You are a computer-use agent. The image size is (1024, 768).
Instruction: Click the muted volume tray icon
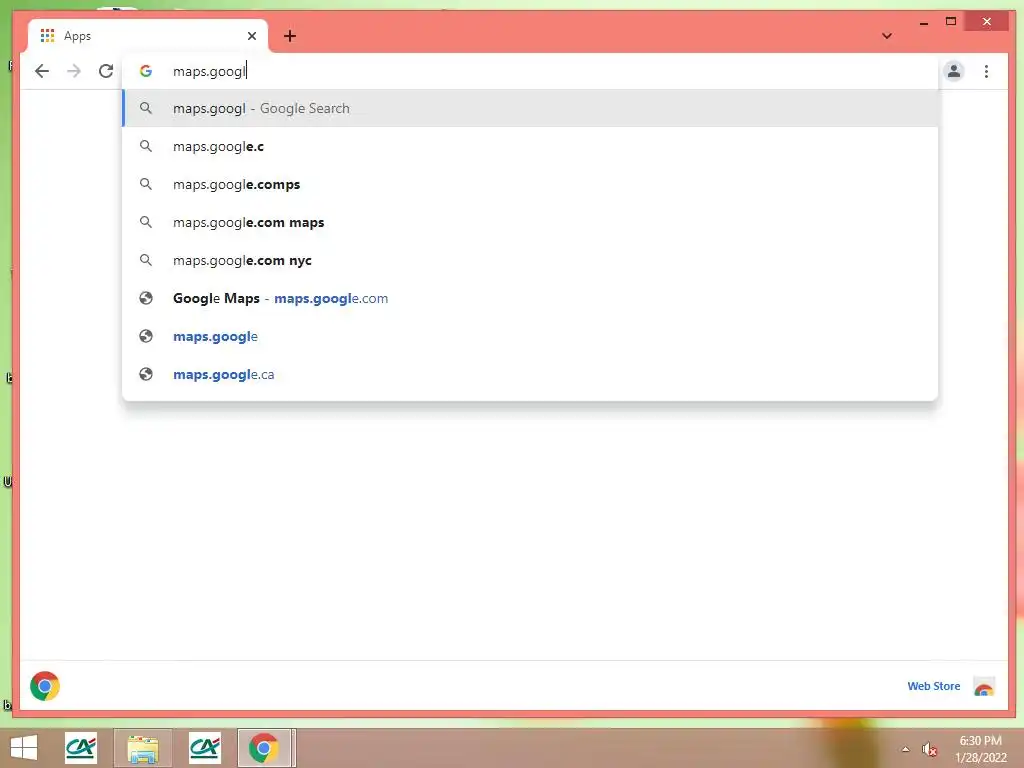coord(929,749)
